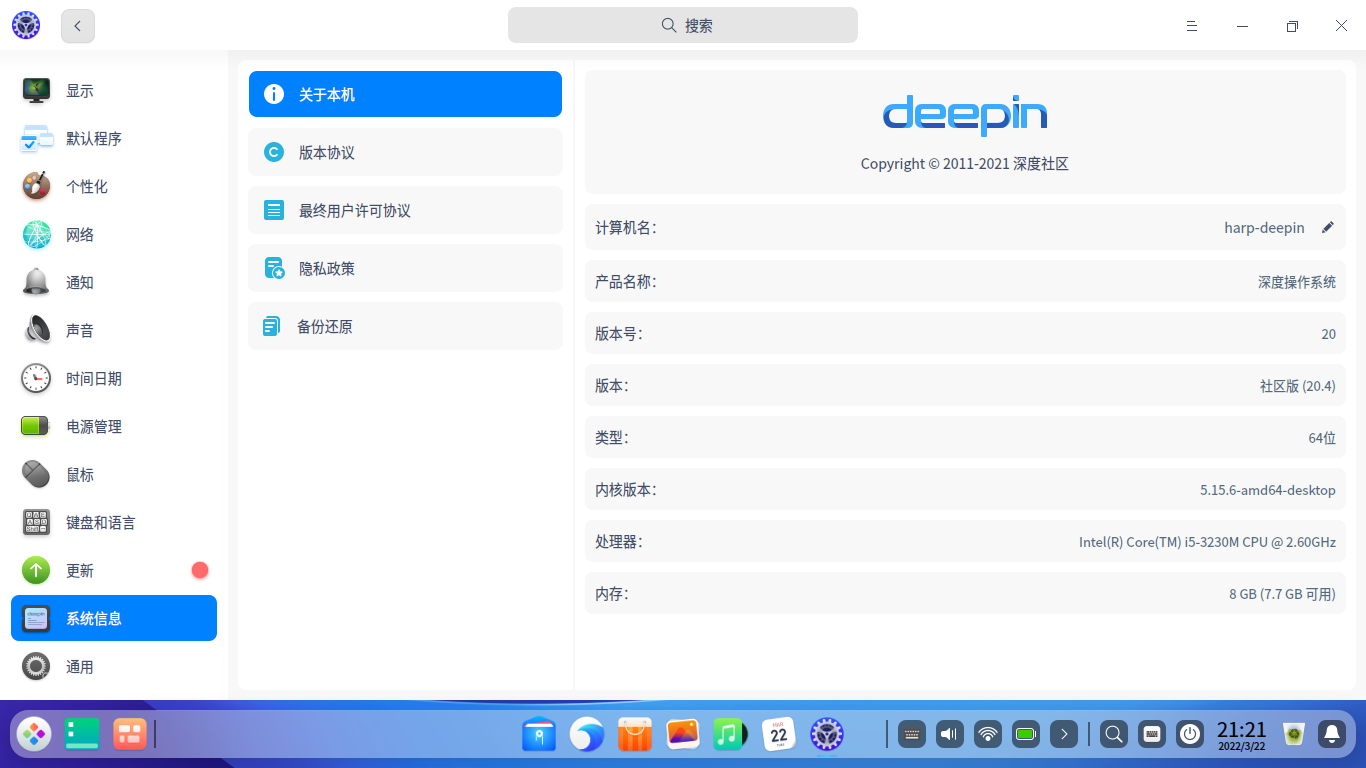Open the shutdown/power tray icon
The height and width of the screenshot is (768, 1366).
coord(1189,734)
